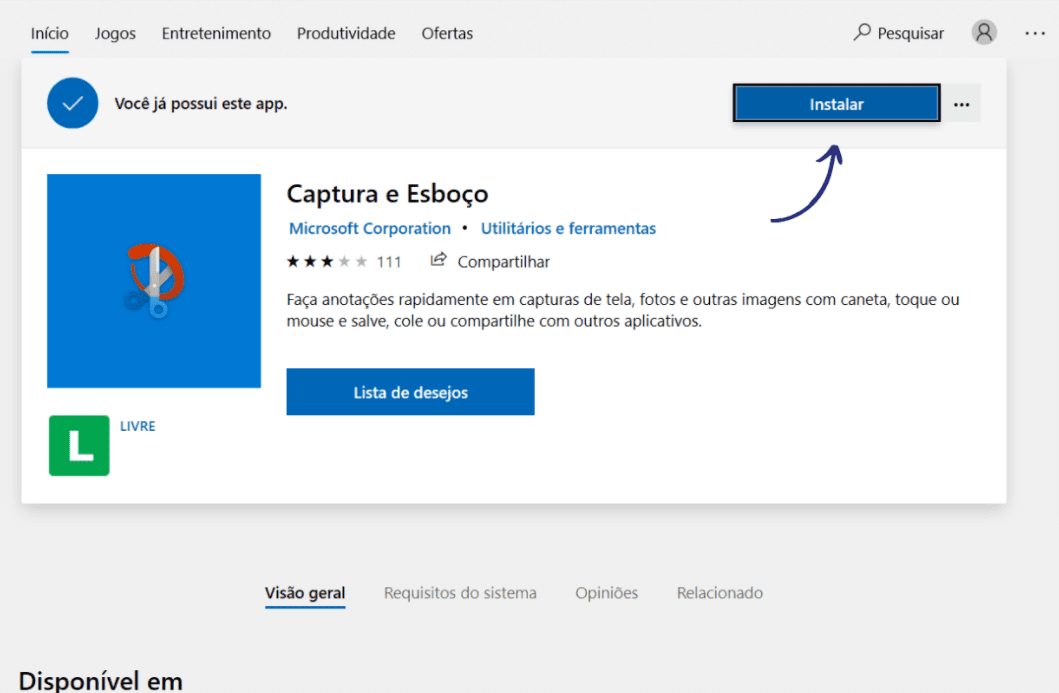Click the Captura e Esboço title

tap(387, 194)
